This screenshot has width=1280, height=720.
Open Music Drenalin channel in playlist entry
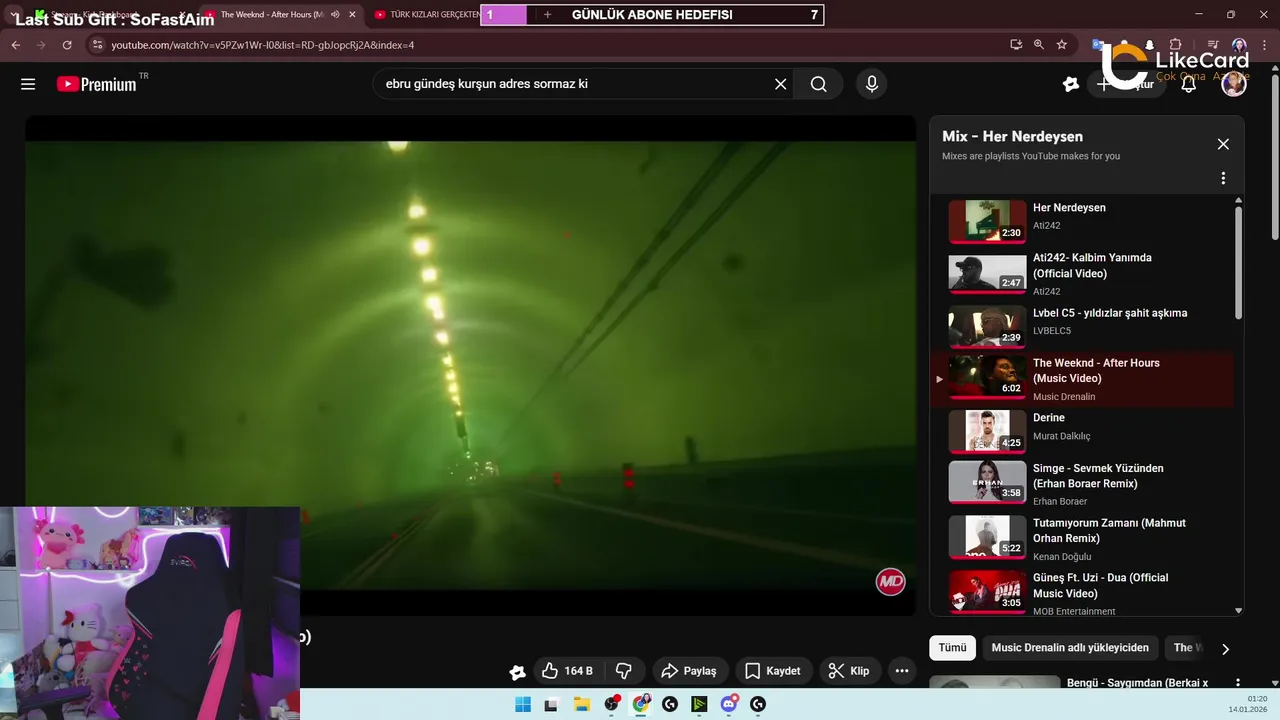pos(1064,397)
